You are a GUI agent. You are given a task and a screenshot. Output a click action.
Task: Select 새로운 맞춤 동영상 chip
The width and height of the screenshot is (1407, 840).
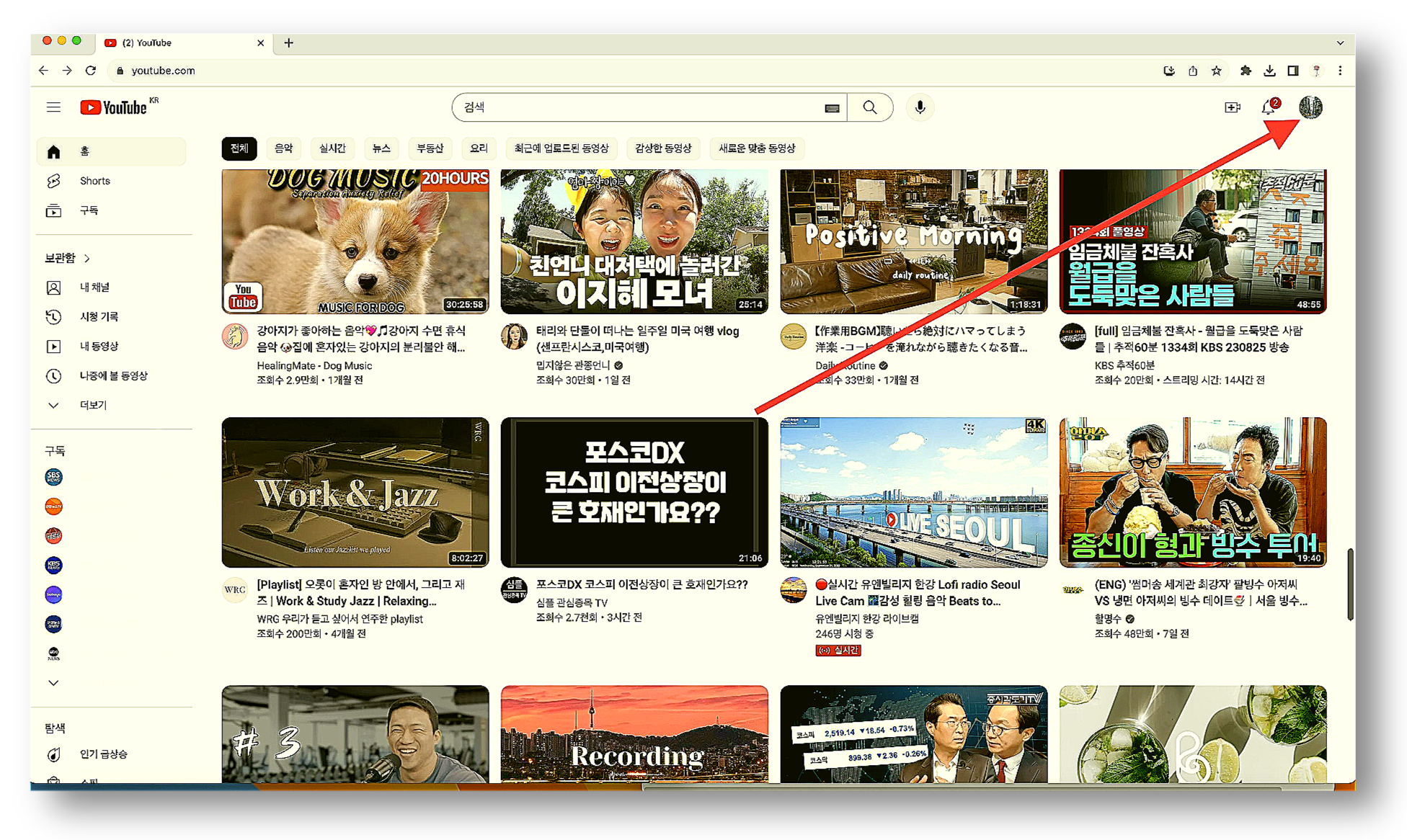coord(757,148)
